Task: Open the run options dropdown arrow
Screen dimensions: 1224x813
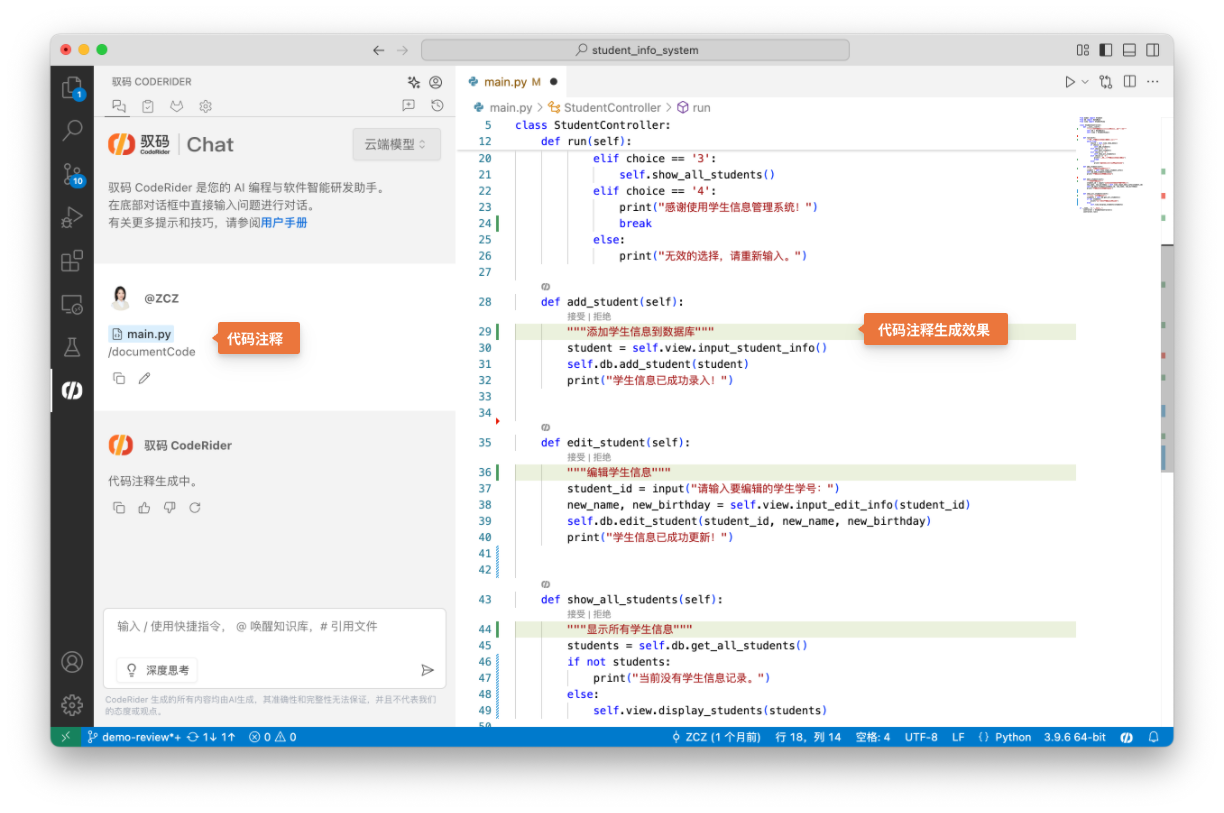Action: click(1084, 82)
